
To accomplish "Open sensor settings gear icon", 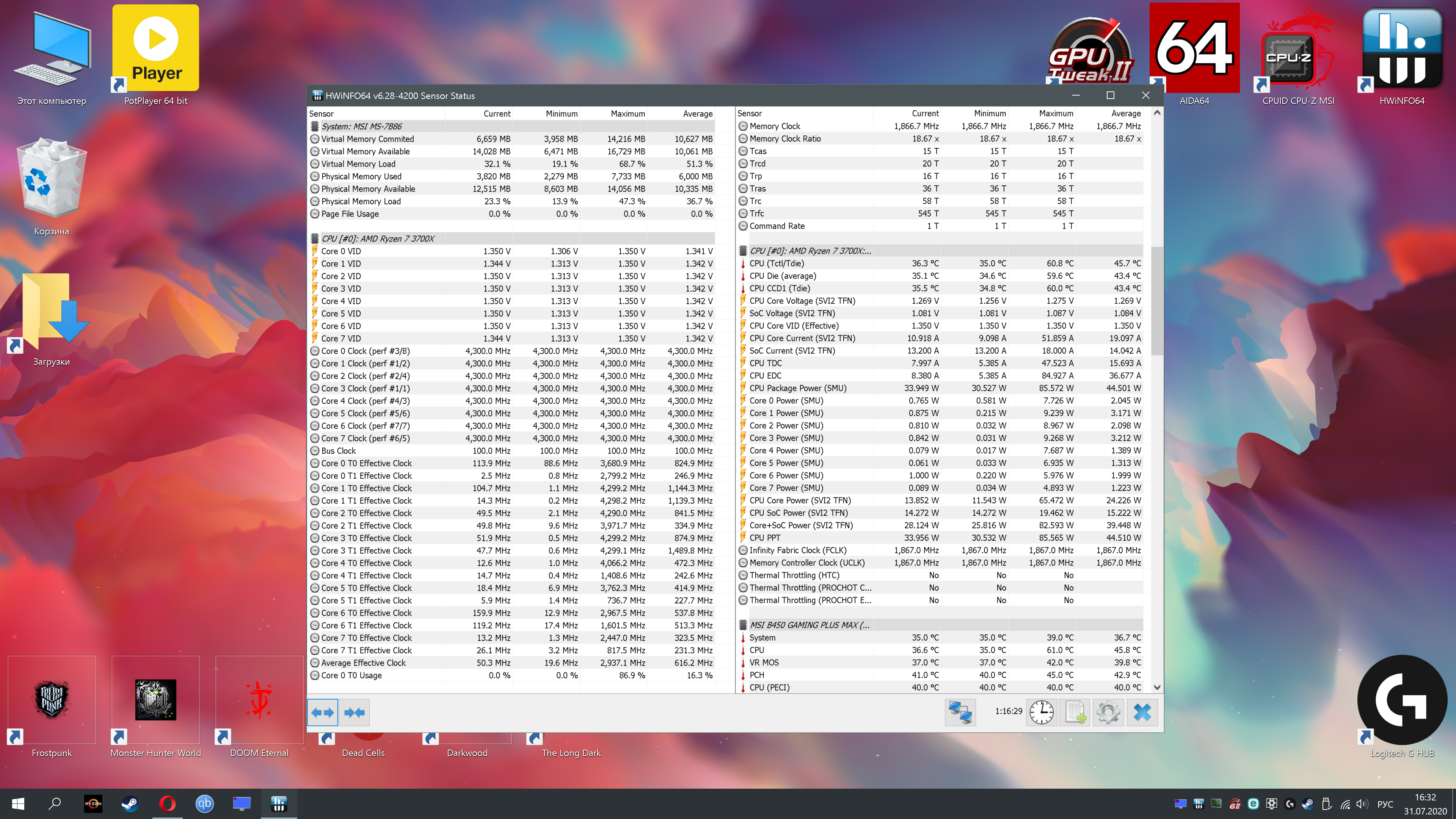I will tap(1108, 712).
